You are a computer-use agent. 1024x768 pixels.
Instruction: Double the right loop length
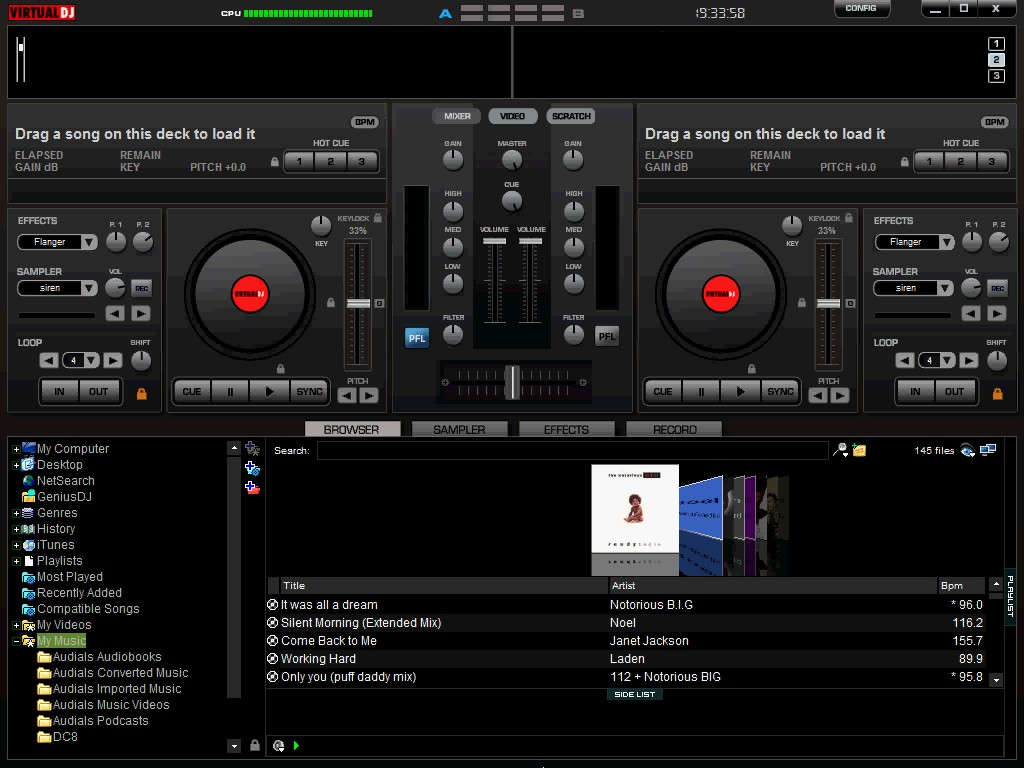click(x=968, y=360)
